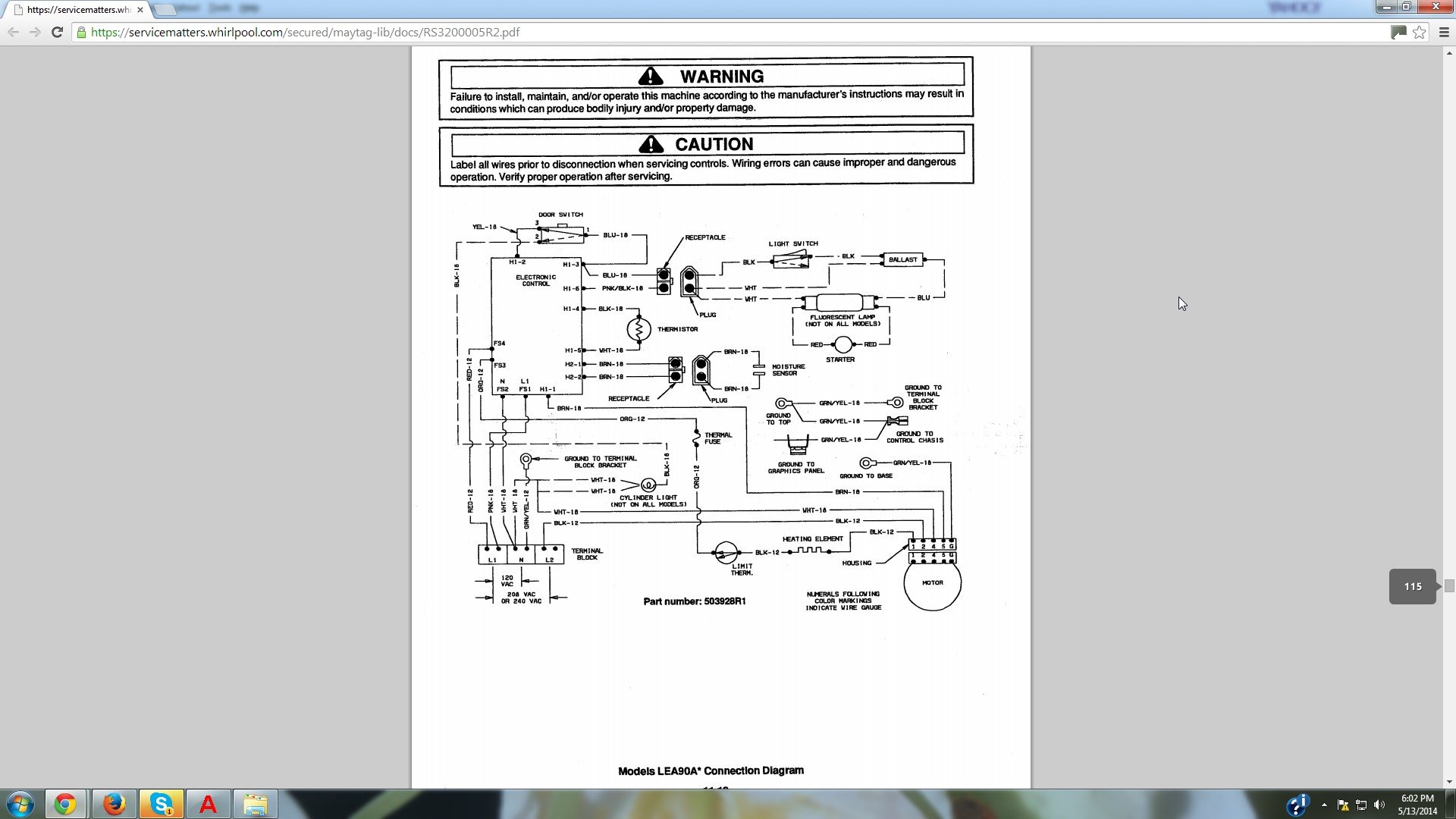Minimize the Chrome window

[1386, 7]
